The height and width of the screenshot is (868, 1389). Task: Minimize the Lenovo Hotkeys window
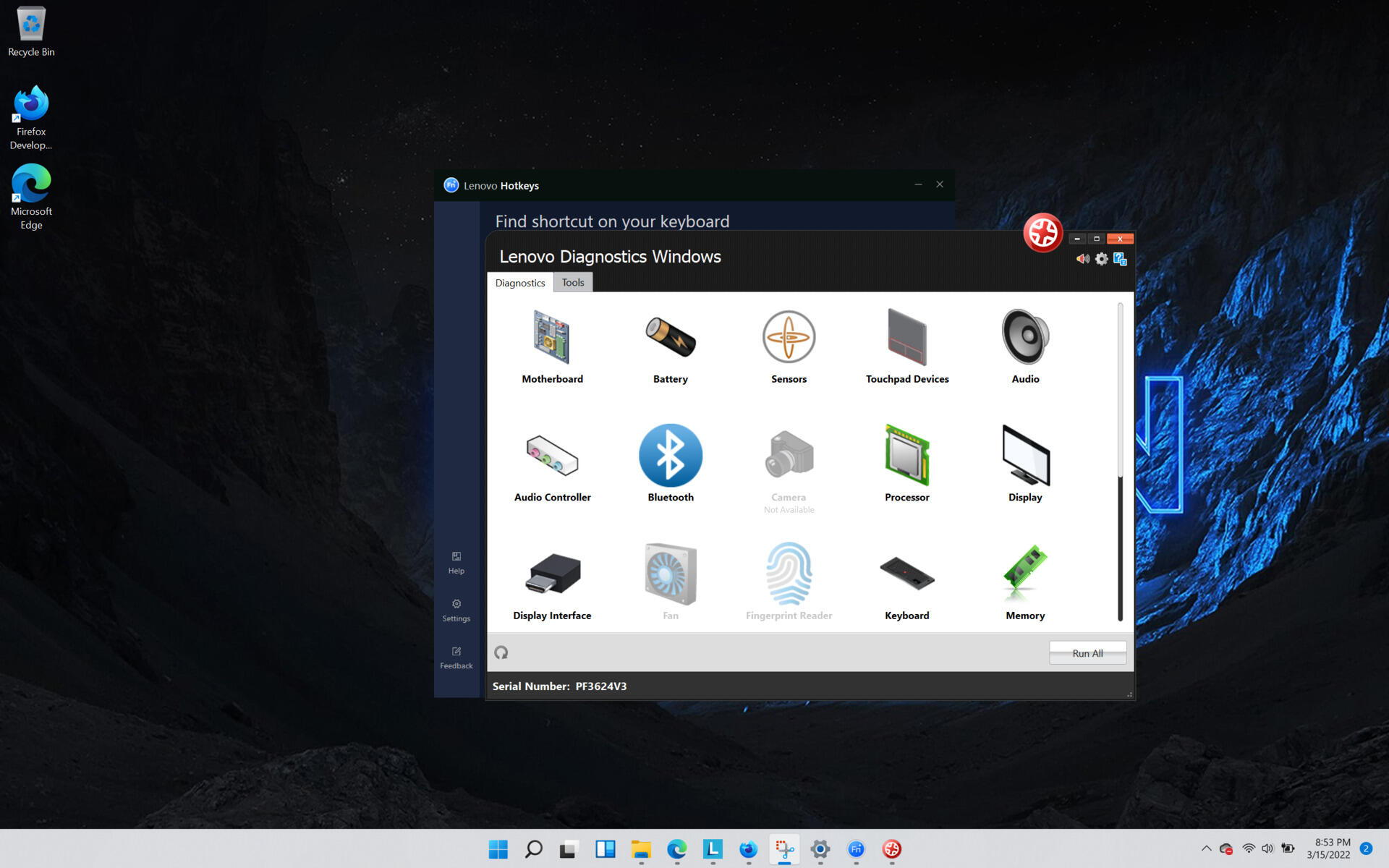coord(918,184)
